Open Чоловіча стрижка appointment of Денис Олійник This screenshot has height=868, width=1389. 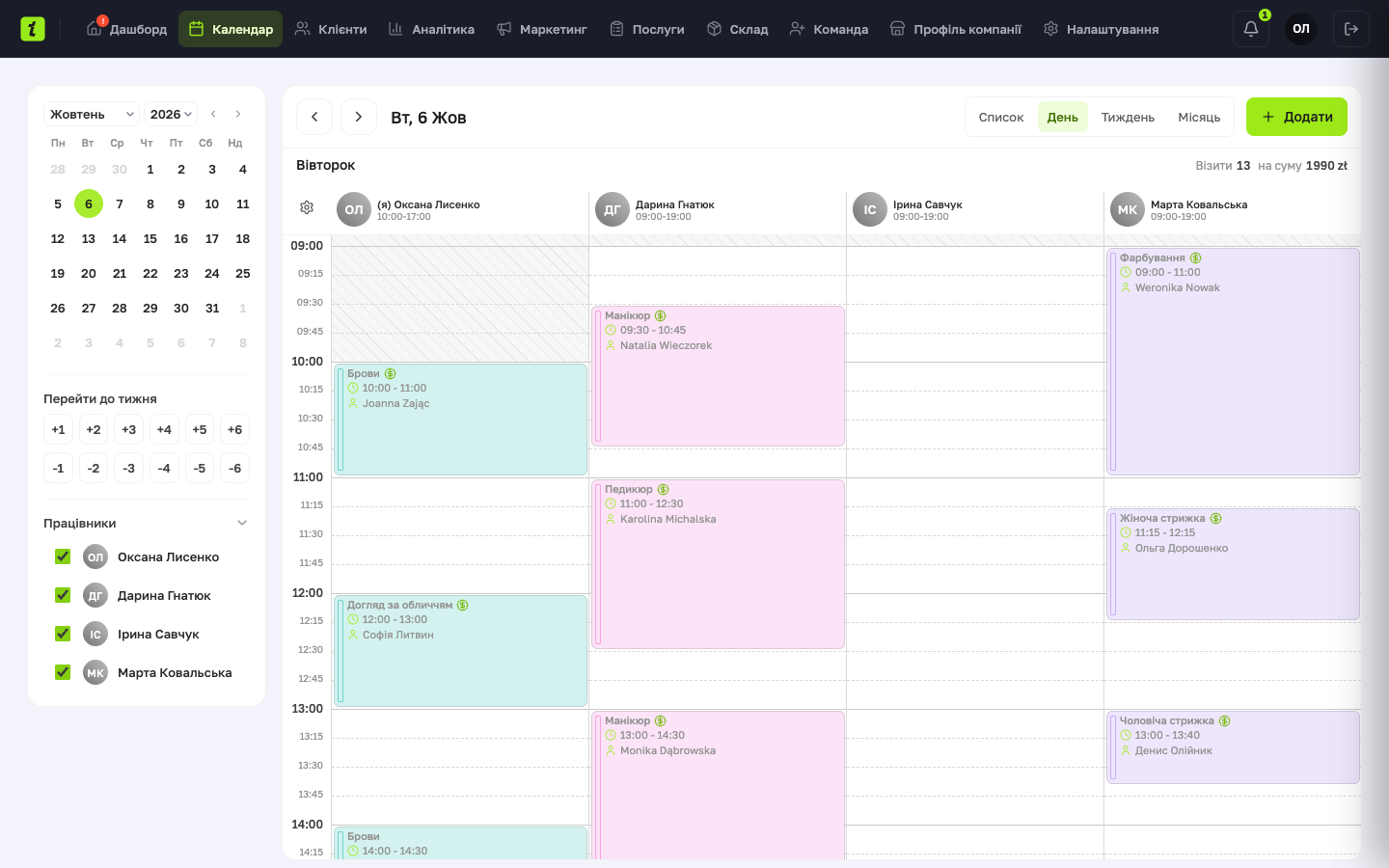tap(1233, 747)
